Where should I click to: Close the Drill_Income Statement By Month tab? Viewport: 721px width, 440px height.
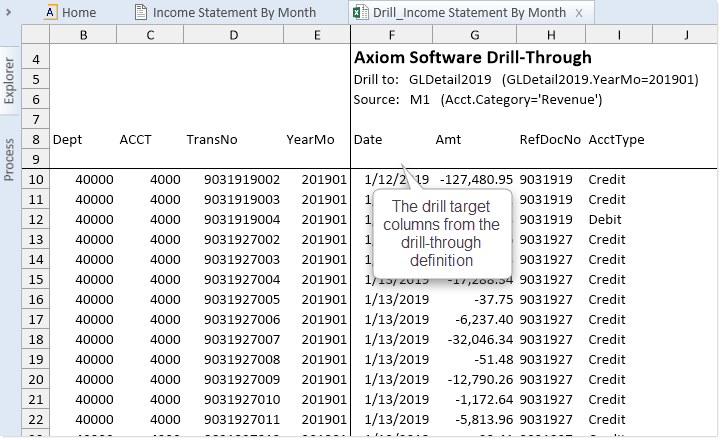pos(579,13)
